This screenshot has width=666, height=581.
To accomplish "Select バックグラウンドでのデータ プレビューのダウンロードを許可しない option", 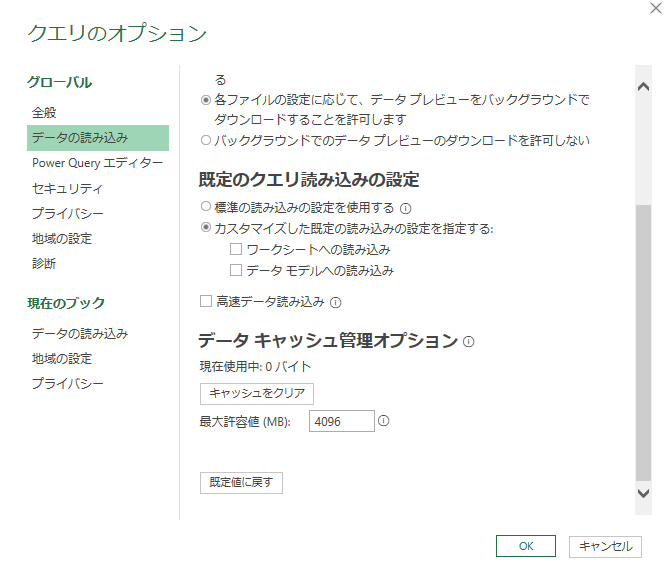I will 206,140.
